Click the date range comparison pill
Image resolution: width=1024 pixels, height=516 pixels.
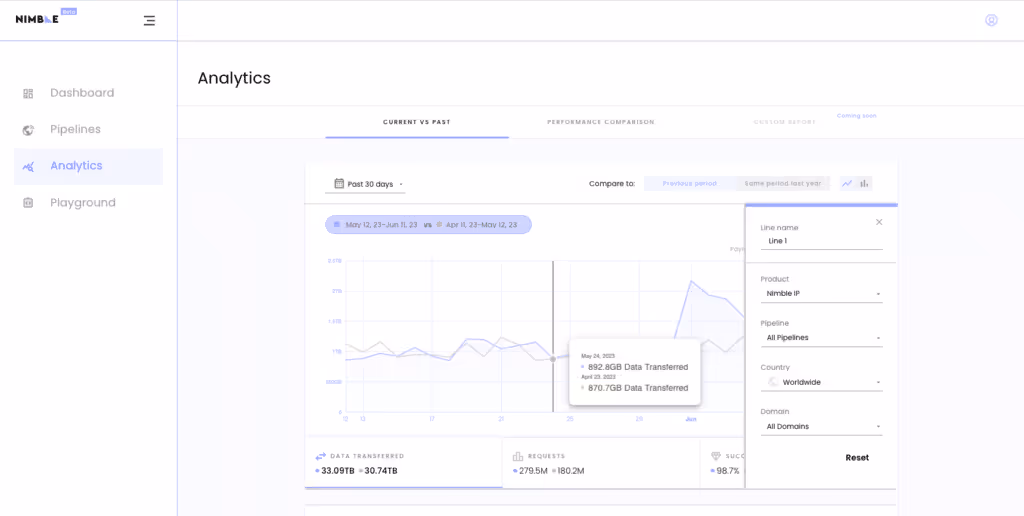(x=428, y=225)
